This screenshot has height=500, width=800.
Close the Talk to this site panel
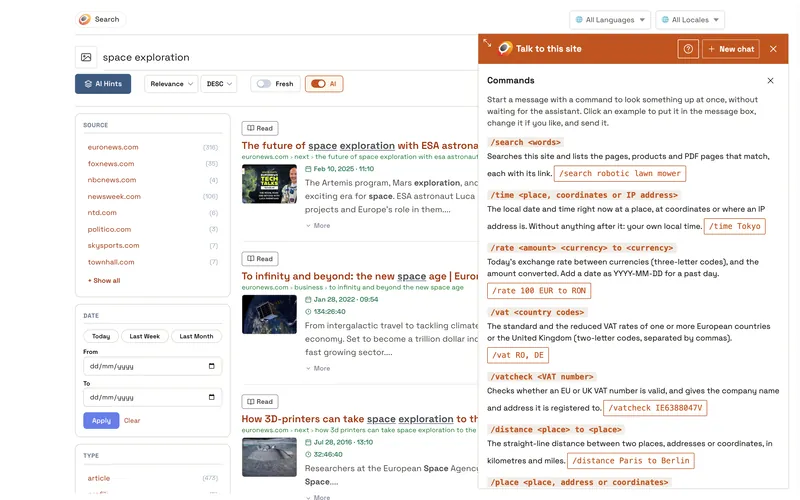point(773,49)
